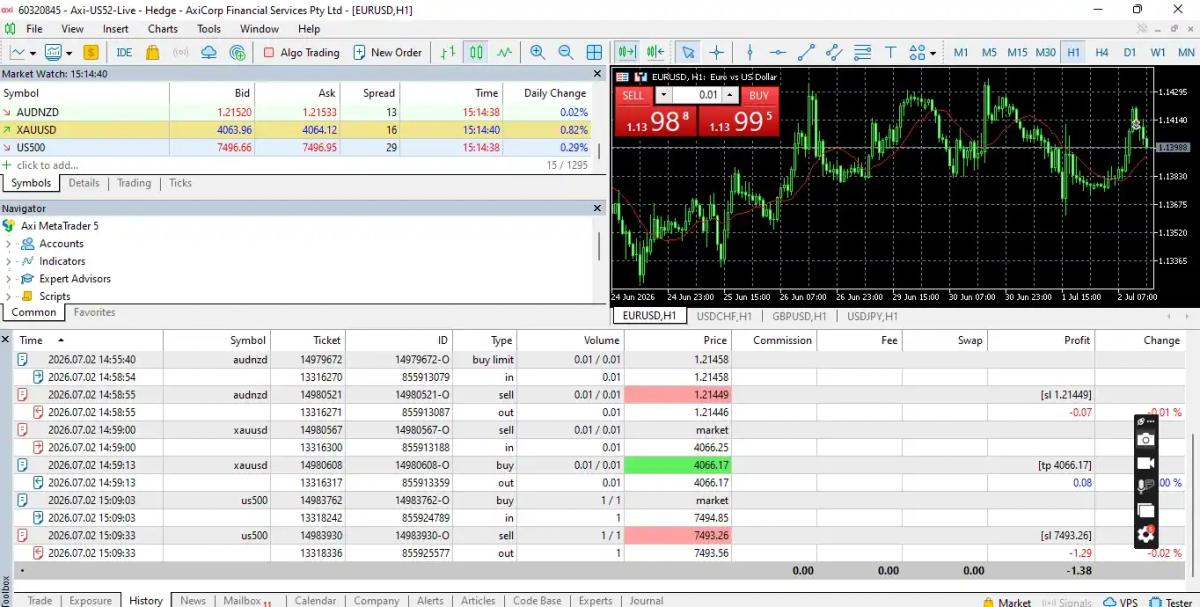Select the Fibonacci retracement tool
The width and height of the screenshot is (1200, 607).
[x=862, y=52]
